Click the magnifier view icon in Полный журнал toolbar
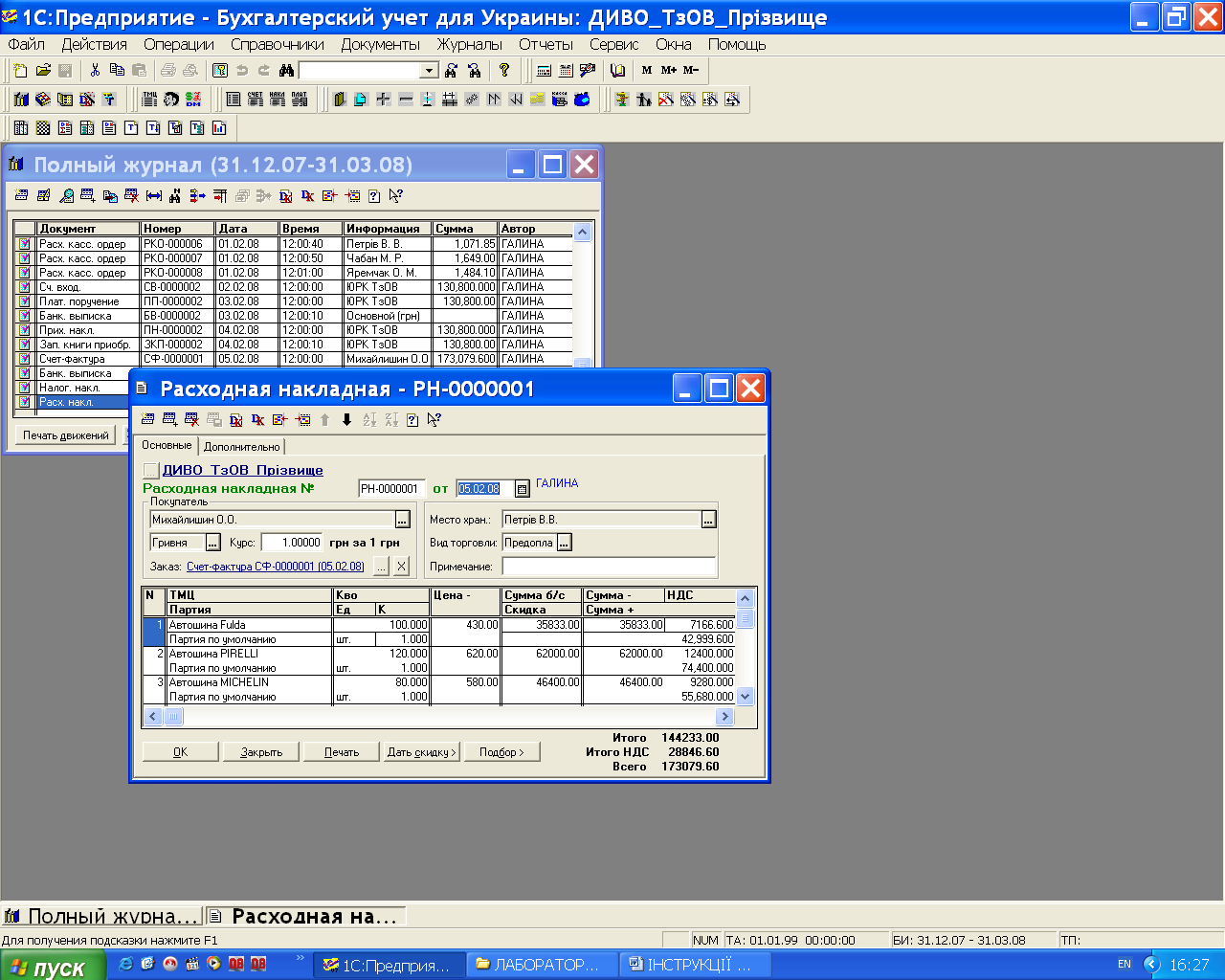 (x=66, y=195)
